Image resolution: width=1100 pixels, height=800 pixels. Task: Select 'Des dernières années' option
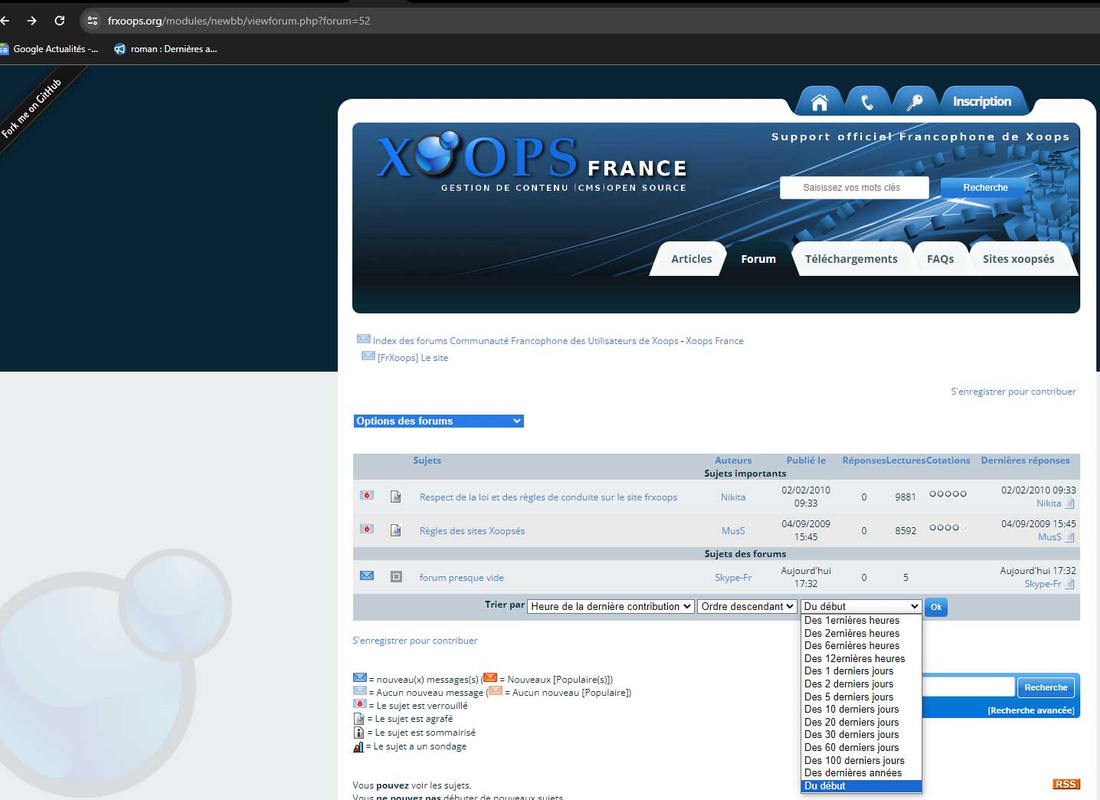click(861, 773)
